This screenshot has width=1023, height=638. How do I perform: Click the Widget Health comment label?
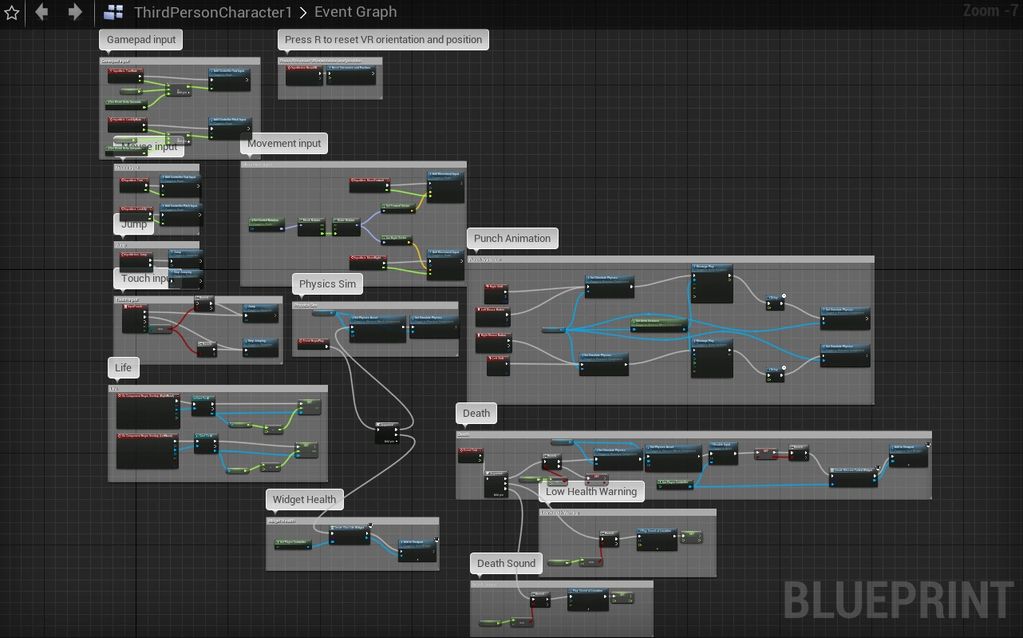pos(305,499)
